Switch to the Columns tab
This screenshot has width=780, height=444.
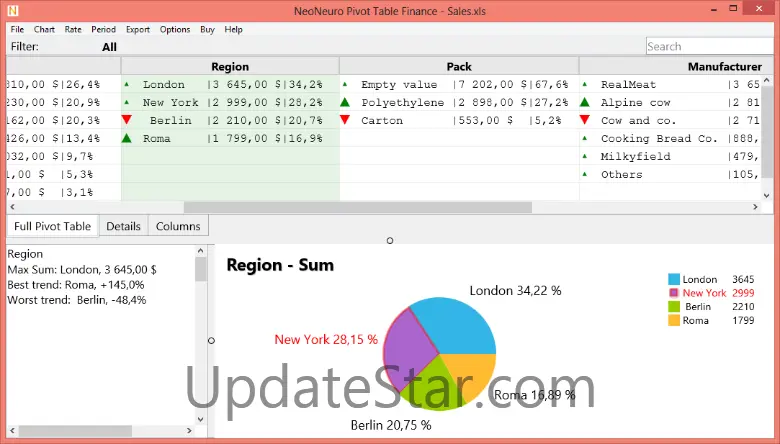pos(178,226)
